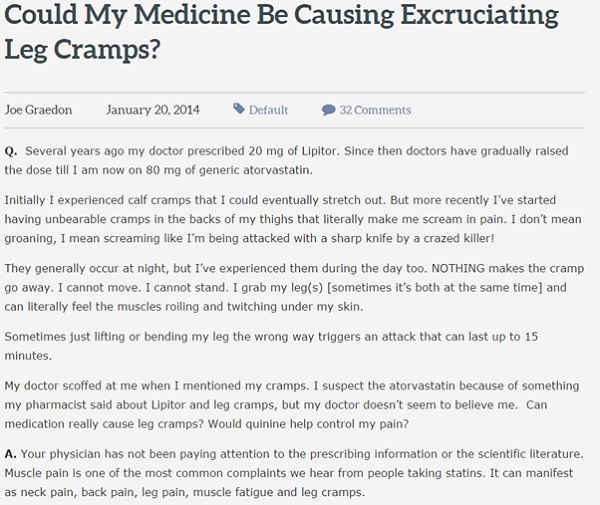Click the speech bubble comments icon
The image size is (600, 505).
pyautogui.click(x=328, y=110)
